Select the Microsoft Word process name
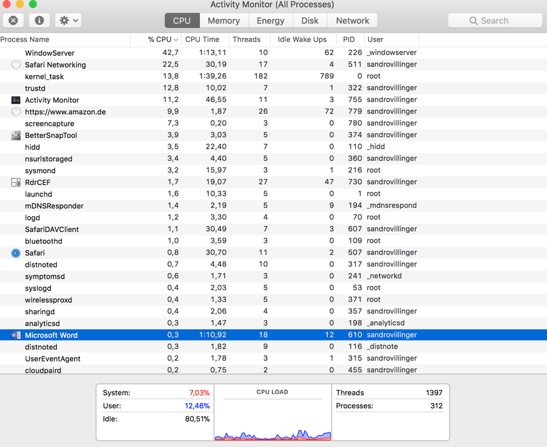547x447 pixels. pyautogui.click(x=51, y=335)
